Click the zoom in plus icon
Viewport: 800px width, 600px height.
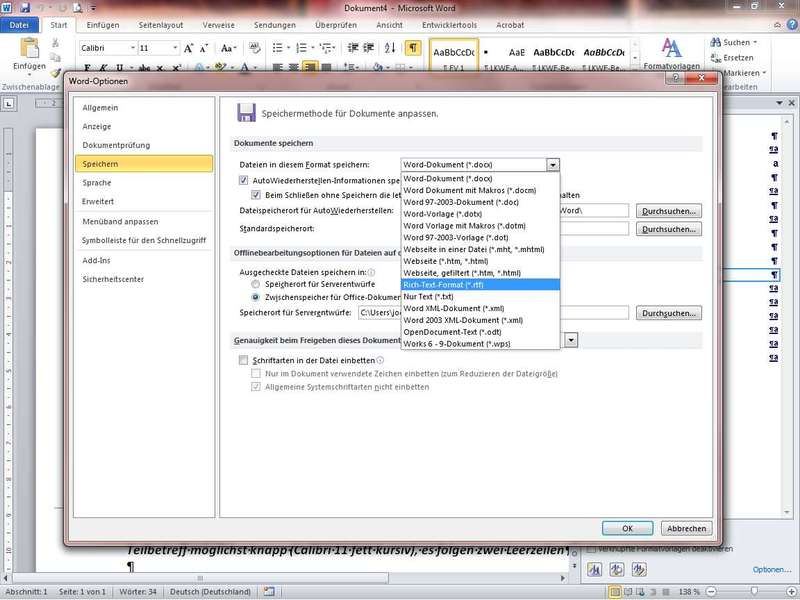click(791, 592)
